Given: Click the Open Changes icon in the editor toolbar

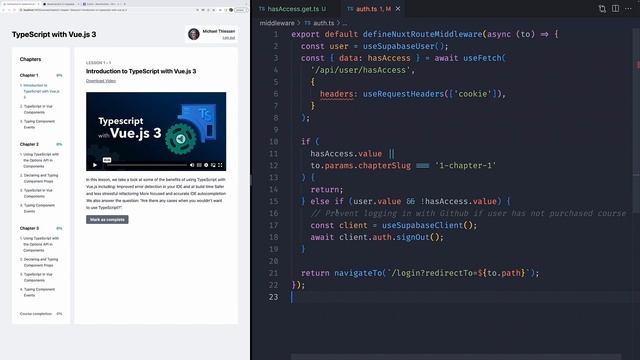Looking at the screenshot, I should tap(602, 9).
